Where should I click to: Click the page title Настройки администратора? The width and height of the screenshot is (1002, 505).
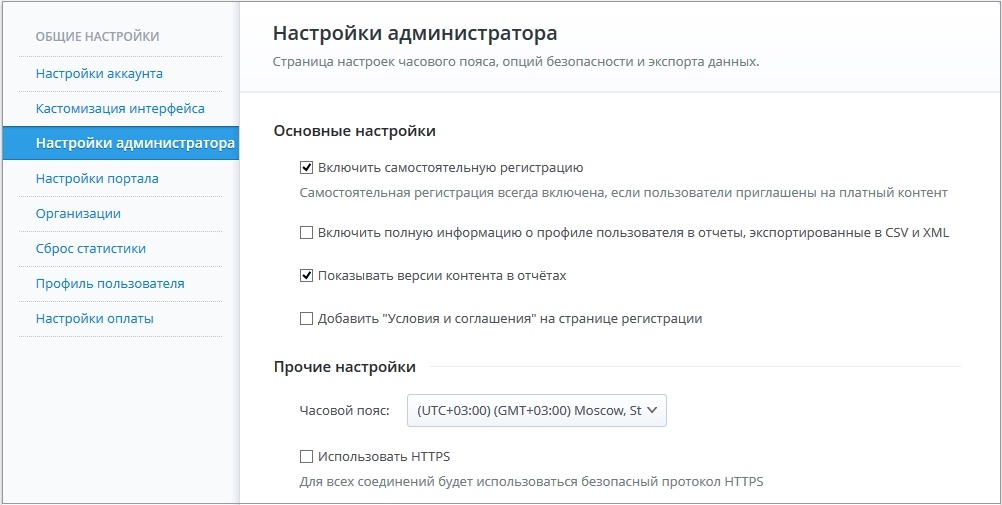tap(415, 34)
